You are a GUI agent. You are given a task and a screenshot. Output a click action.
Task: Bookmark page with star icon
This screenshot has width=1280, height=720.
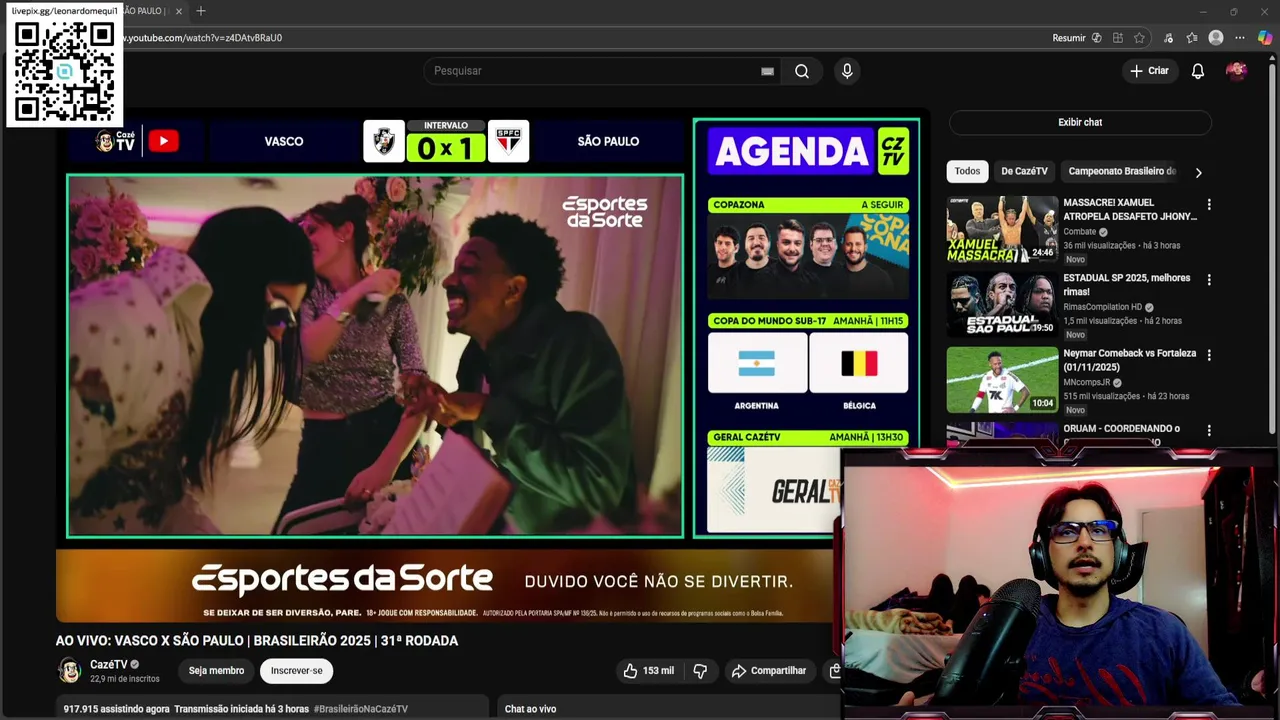pos(1139,38)
